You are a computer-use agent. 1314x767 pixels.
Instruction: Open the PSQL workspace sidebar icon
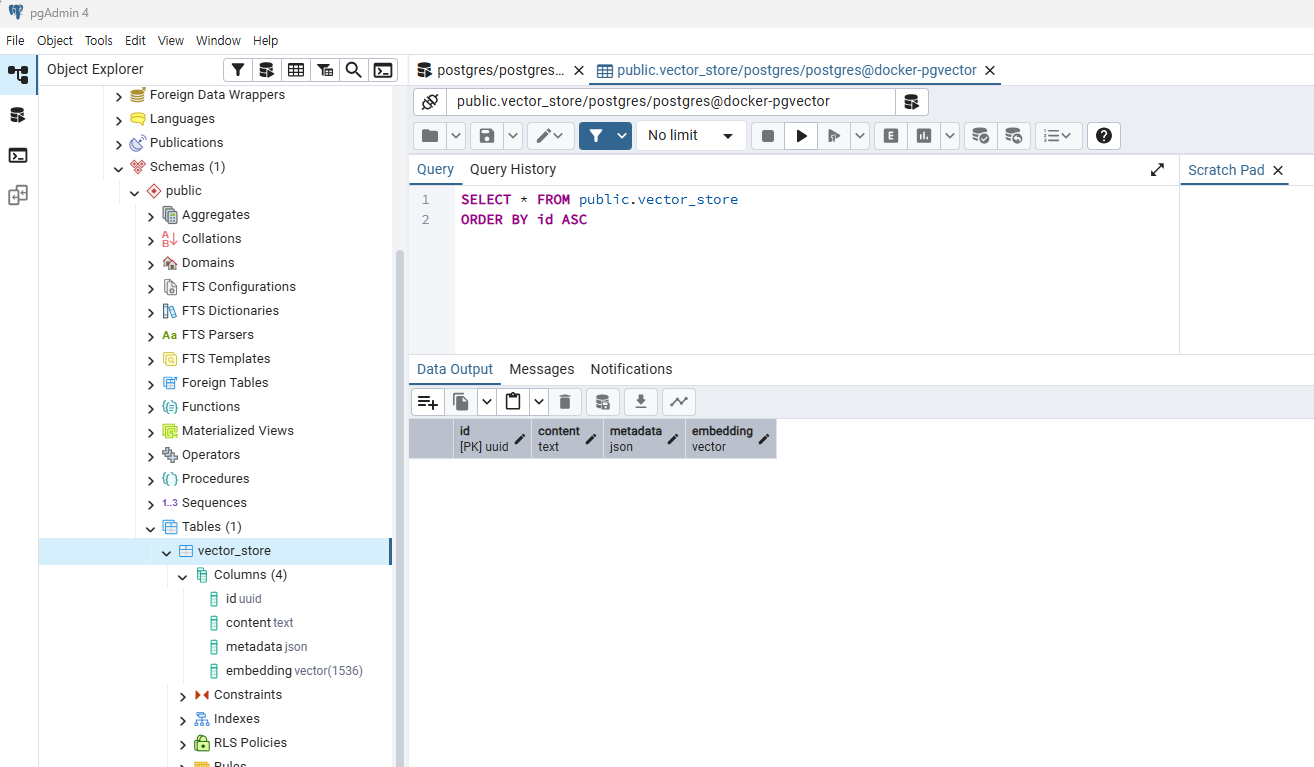point(18,155)
